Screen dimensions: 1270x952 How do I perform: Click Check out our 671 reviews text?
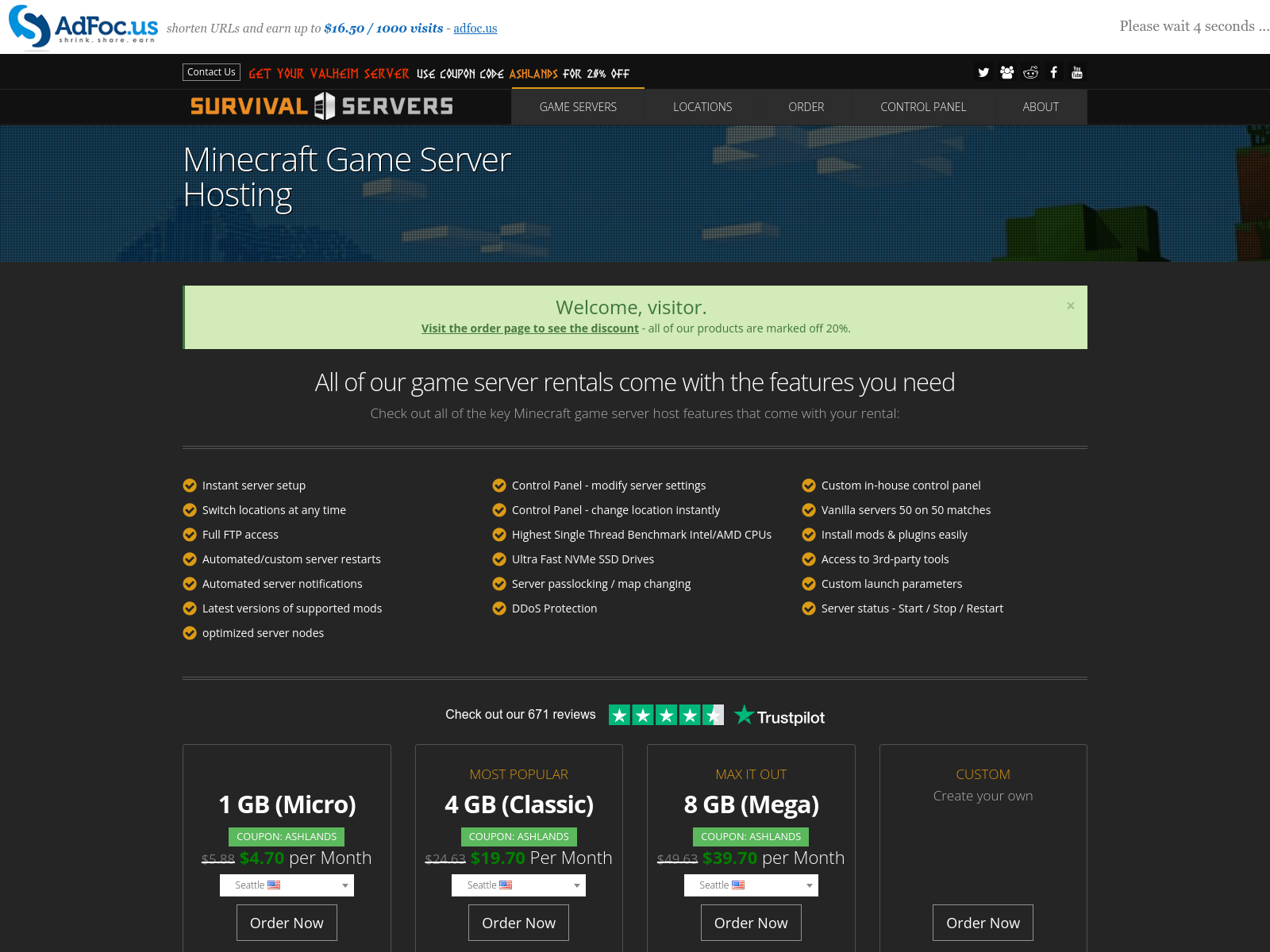[x=521, y=715]
